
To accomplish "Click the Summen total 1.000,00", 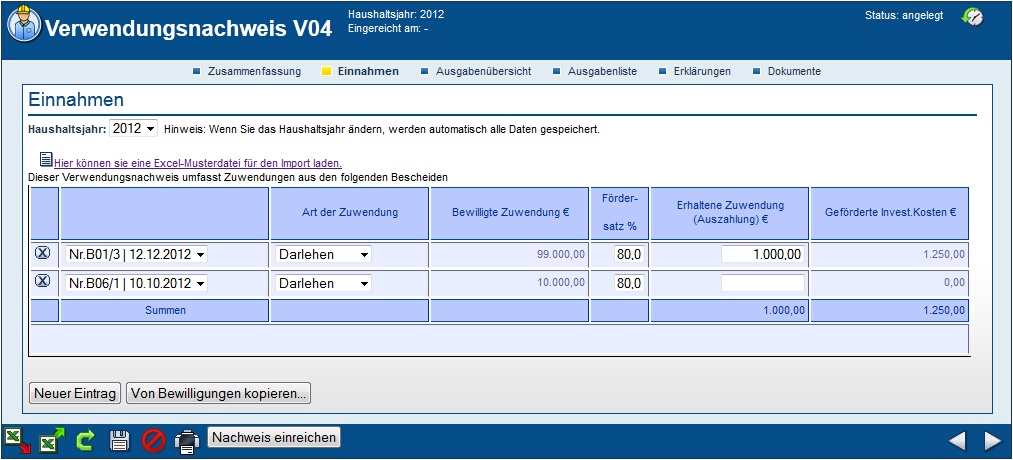I will [x=784, y=311].
